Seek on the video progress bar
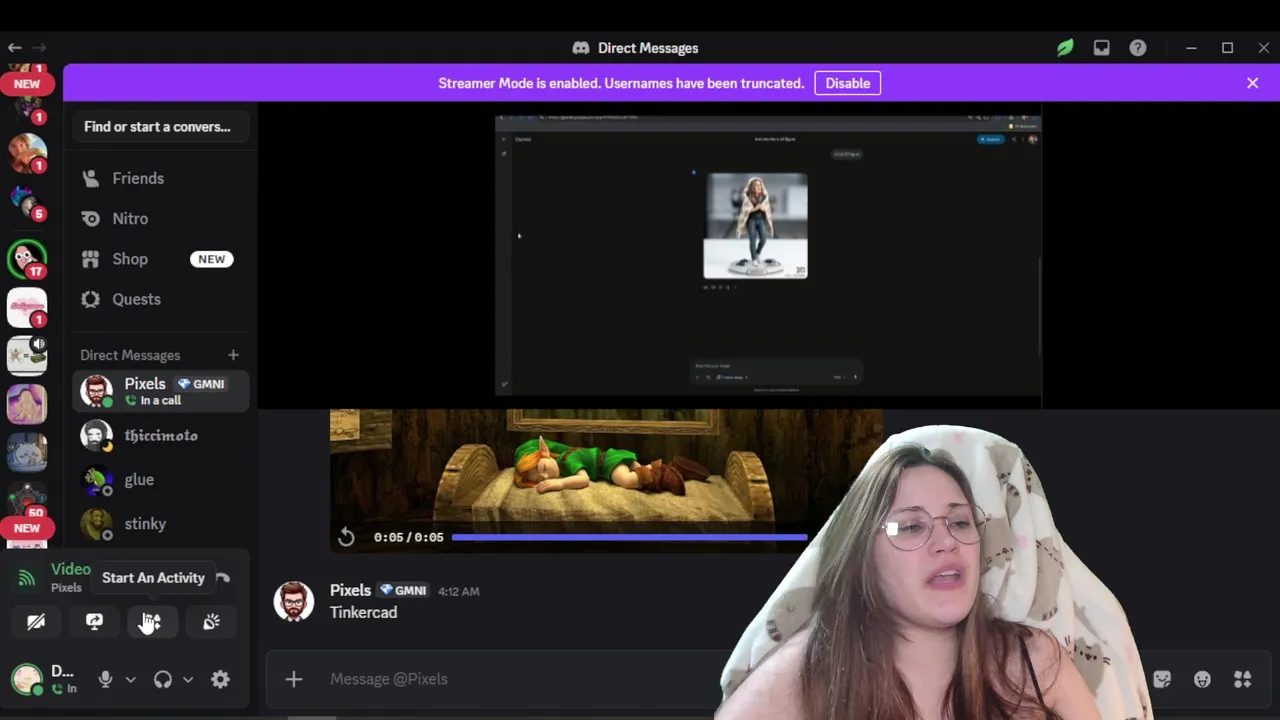This screenshot has width=1280, height=720. click(x=629, y=537)
